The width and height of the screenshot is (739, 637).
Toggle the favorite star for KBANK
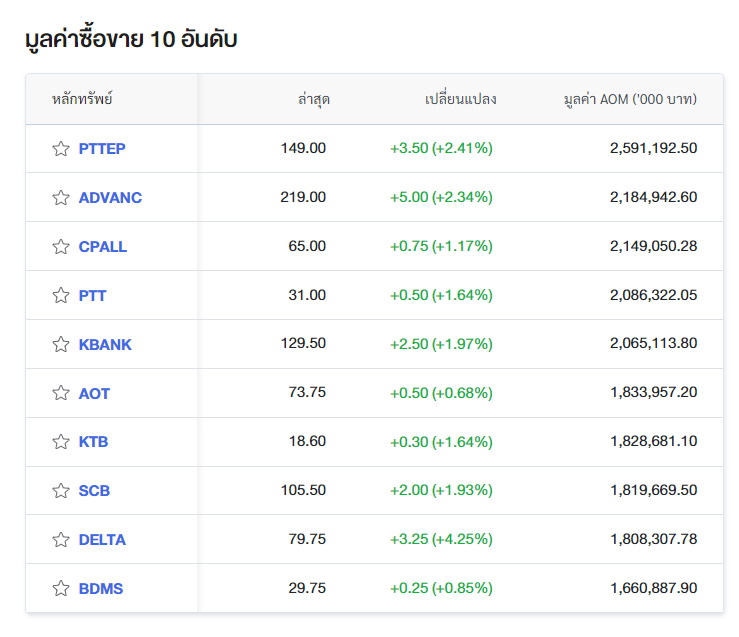pos(61,344)
